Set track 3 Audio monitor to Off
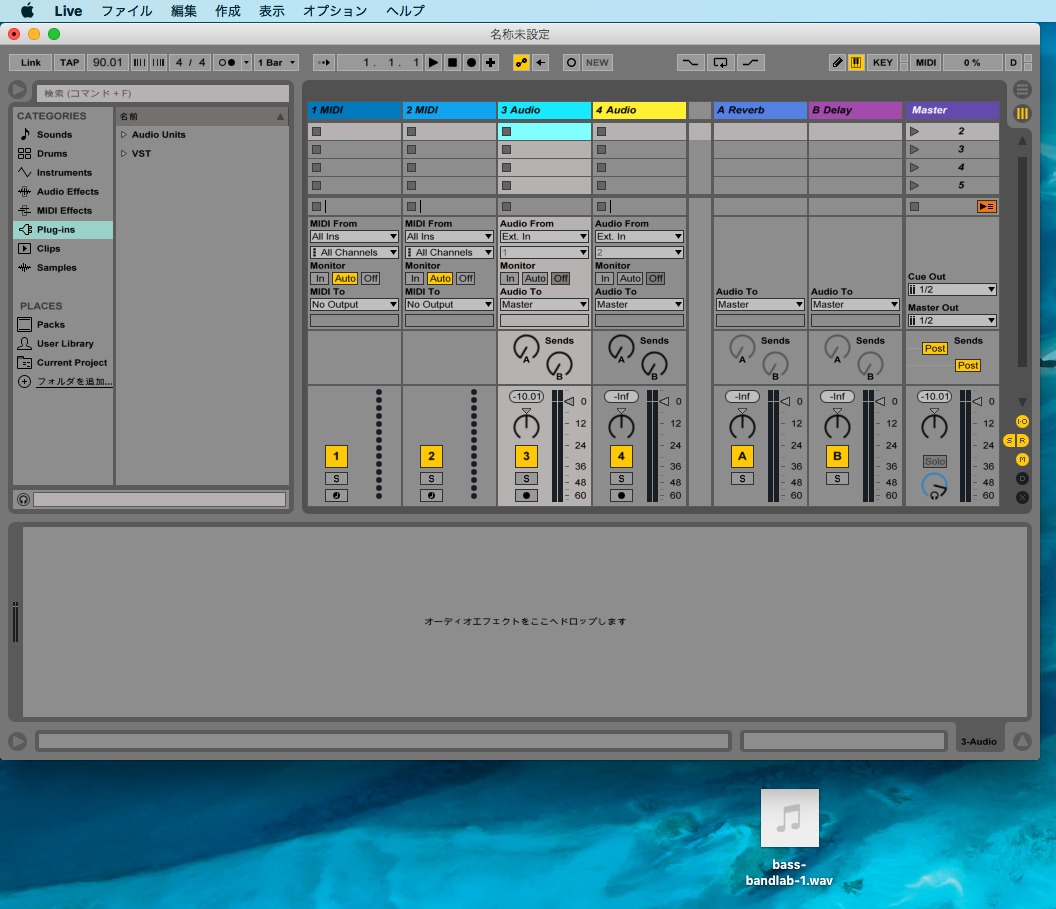Image resolution: width=1056 pixels, height=909 pixels. [561, 279]
